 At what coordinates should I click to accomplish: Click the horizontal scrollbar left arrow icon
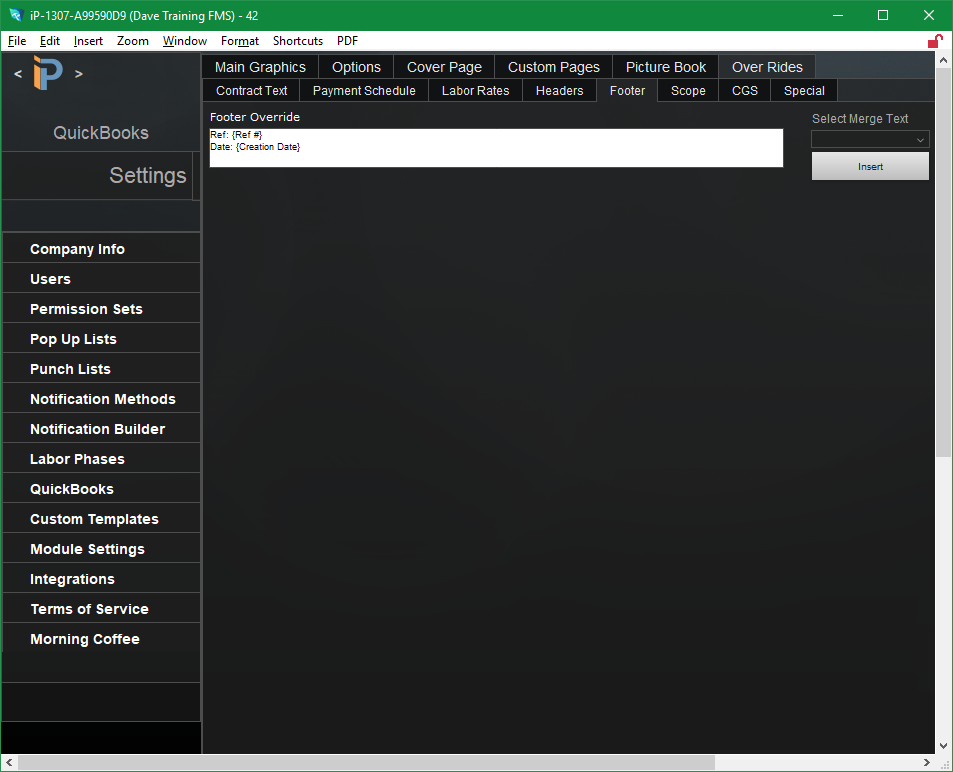tap(8, 763)
